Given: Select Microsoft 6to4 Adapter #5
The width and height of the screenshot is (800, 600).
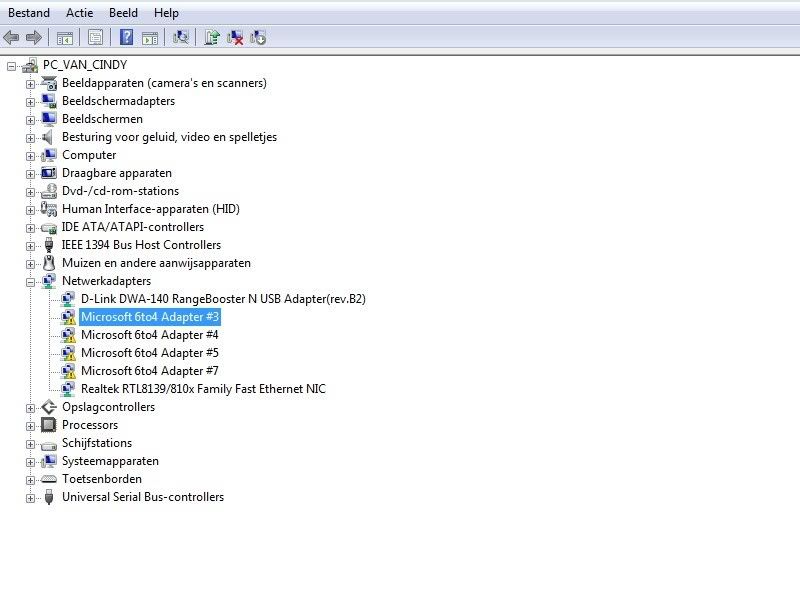Looking at the screenshot, I should 149,353.
